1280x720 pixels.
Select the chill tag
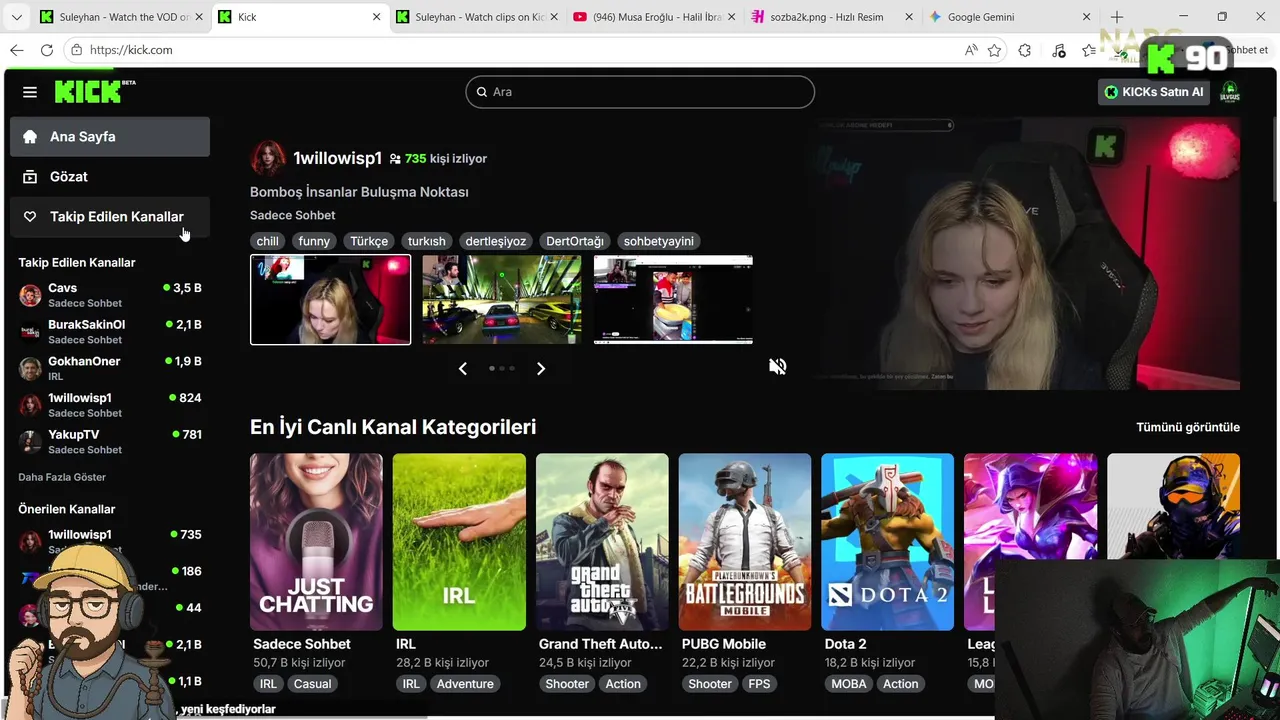pos(267,241)
